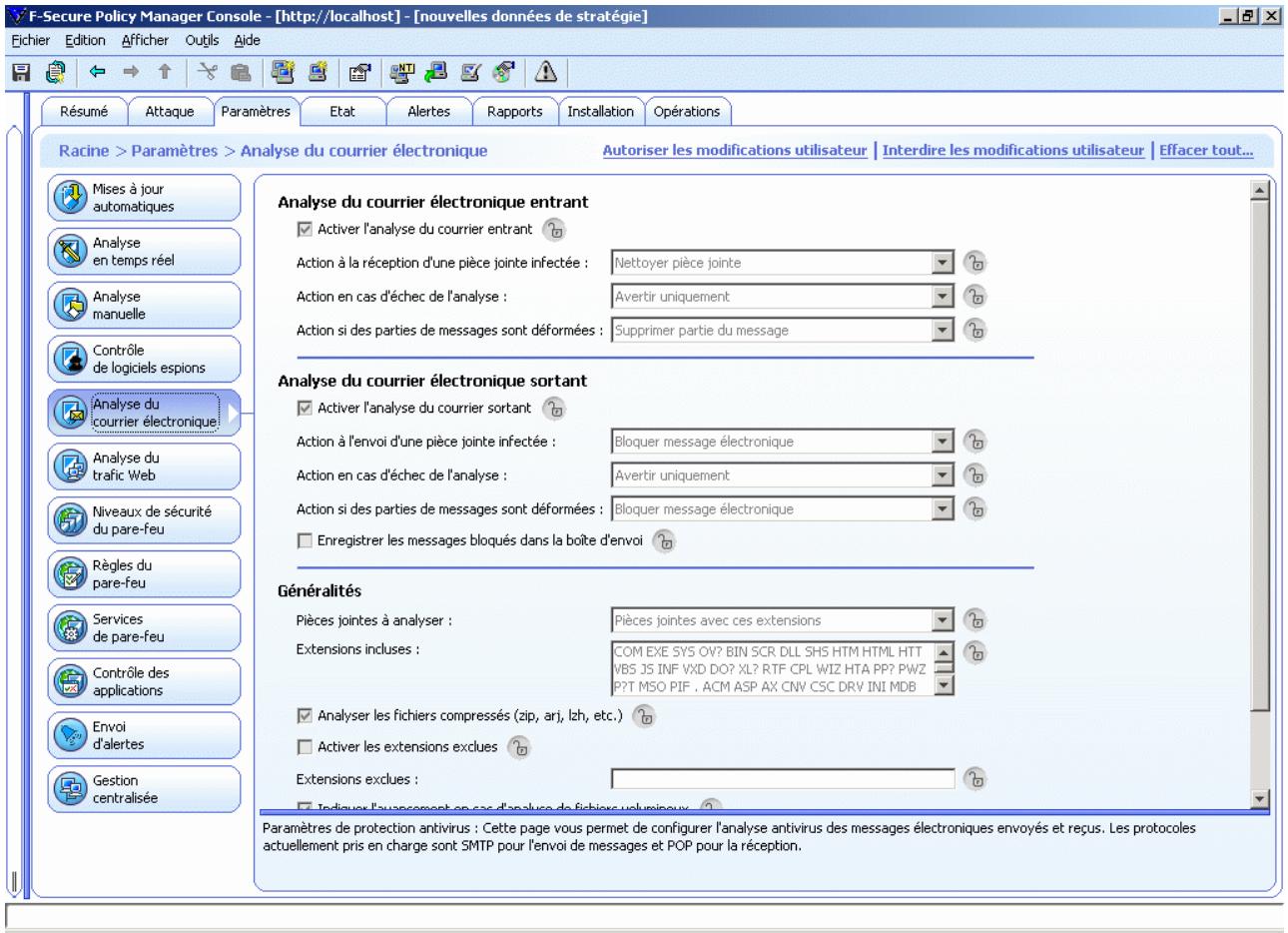1288x933 pixels.
Task: Click the Autodiscover Windows hosts NT icon
Action: pos(401,71)
